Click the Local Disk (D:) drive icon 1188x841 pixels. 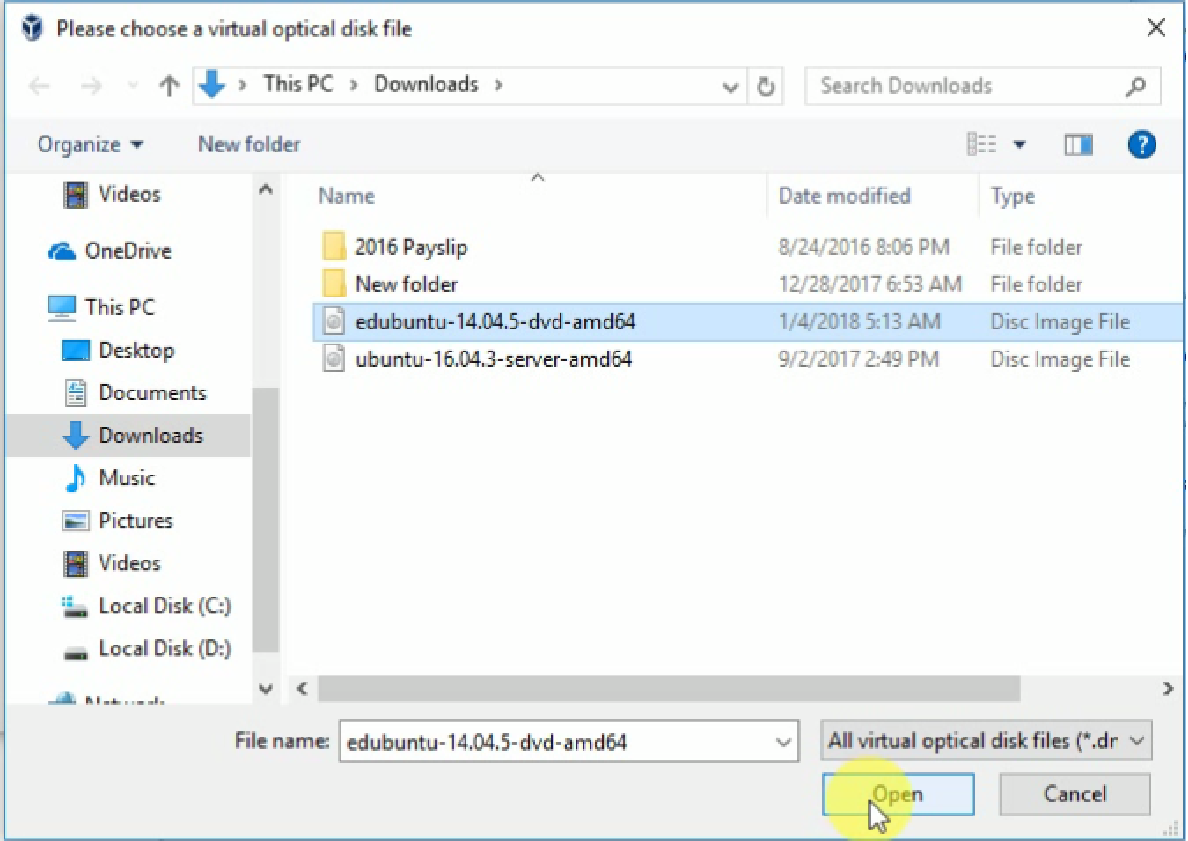click(x=75, y=653)
